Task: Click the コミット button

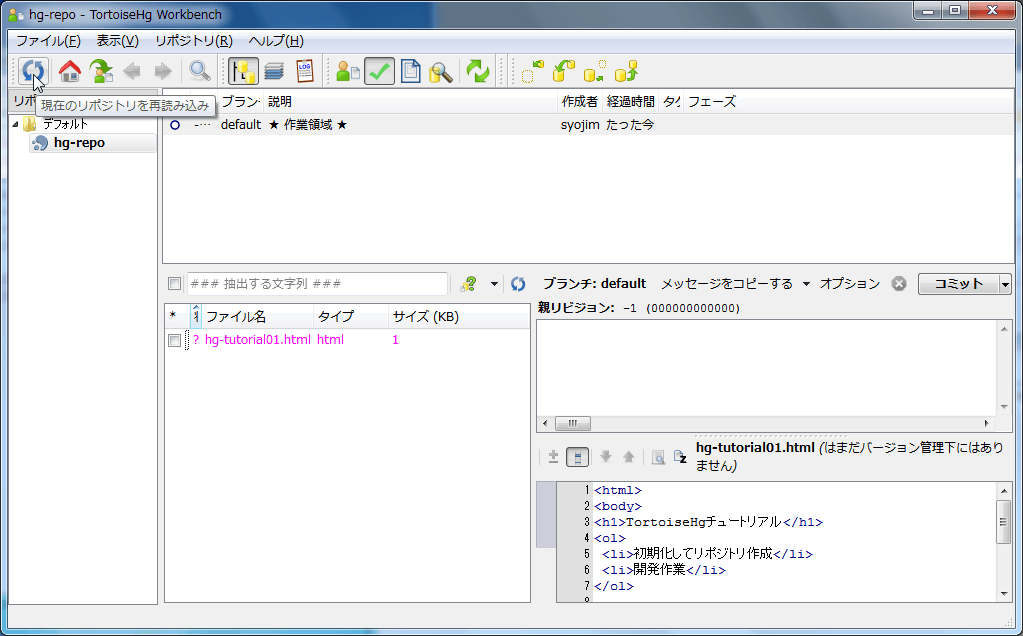Action: click(x=958, y=283)
